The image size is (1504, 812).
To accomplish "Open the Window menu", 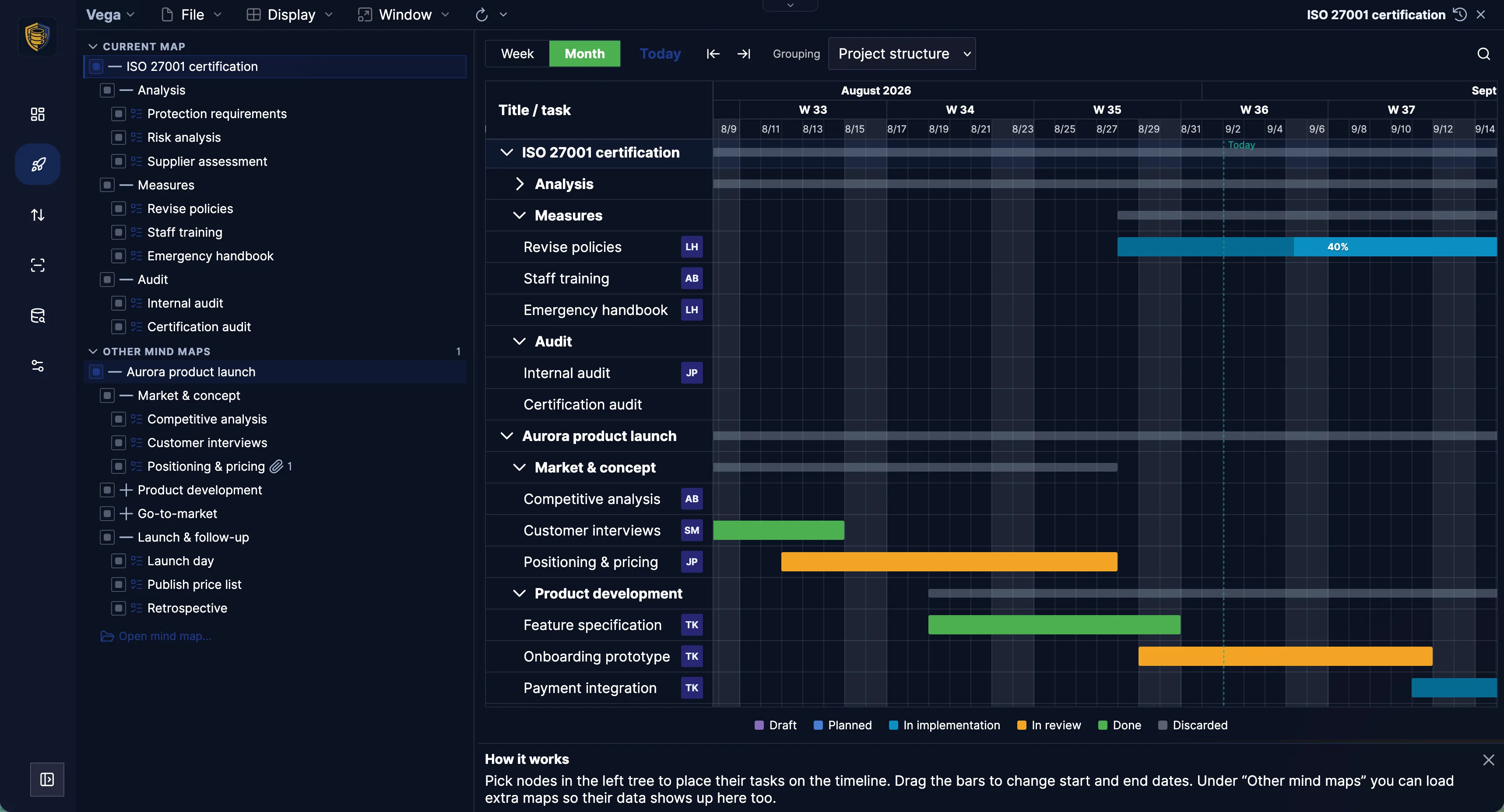I will (404, 14).
